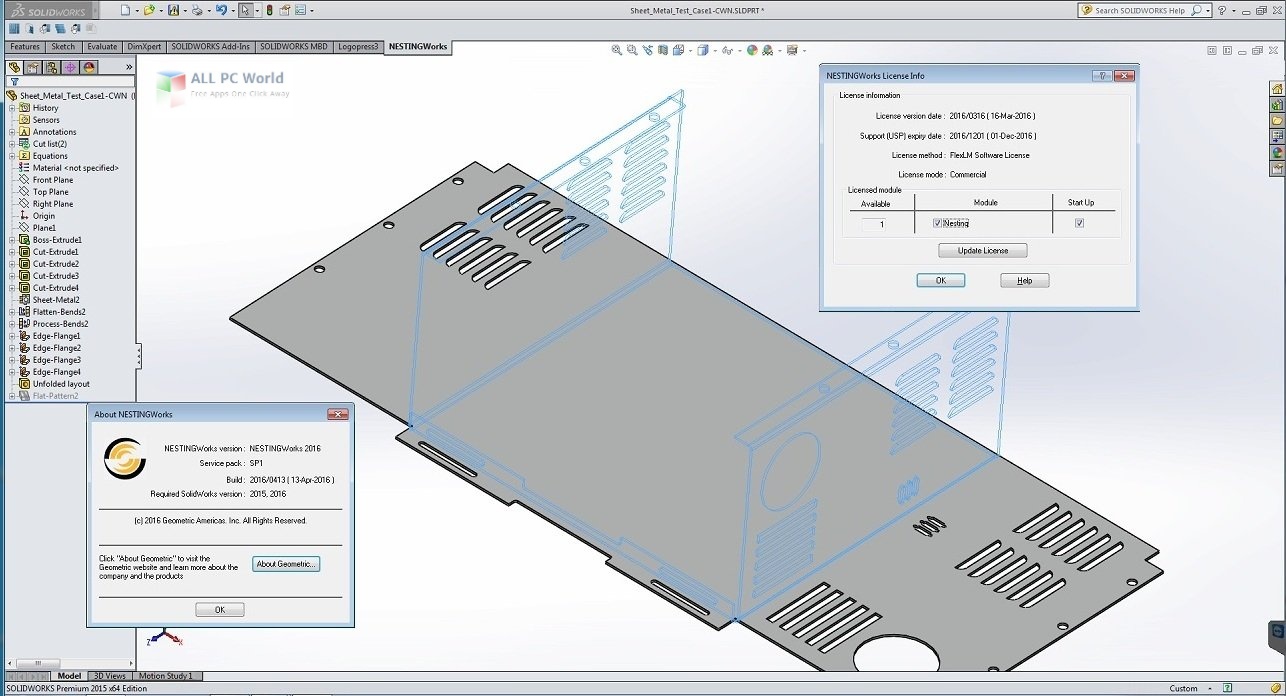This screenshot has width=1286, height=696.
Task: Click the Zoom to Fit icon
Action: [x=617, y=50]
